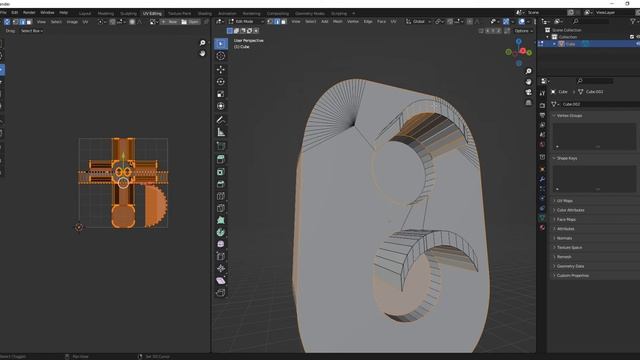Screen dimensions: 640x360
Task: Select the Rip Region tool
Action: coord(221,293)
